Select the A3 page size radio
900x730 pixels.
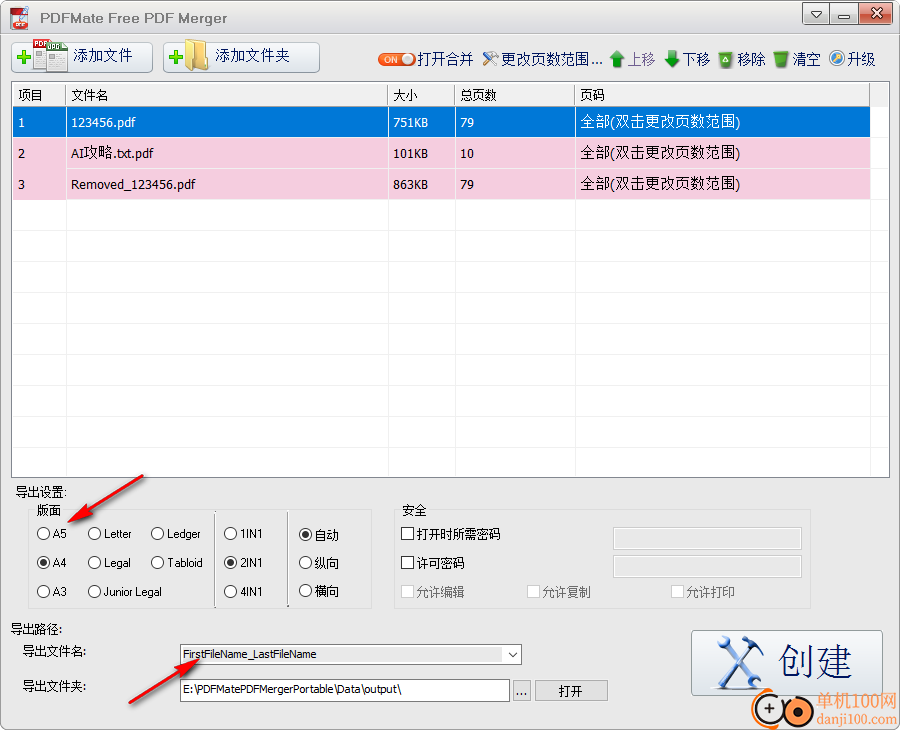coord(43,591)
